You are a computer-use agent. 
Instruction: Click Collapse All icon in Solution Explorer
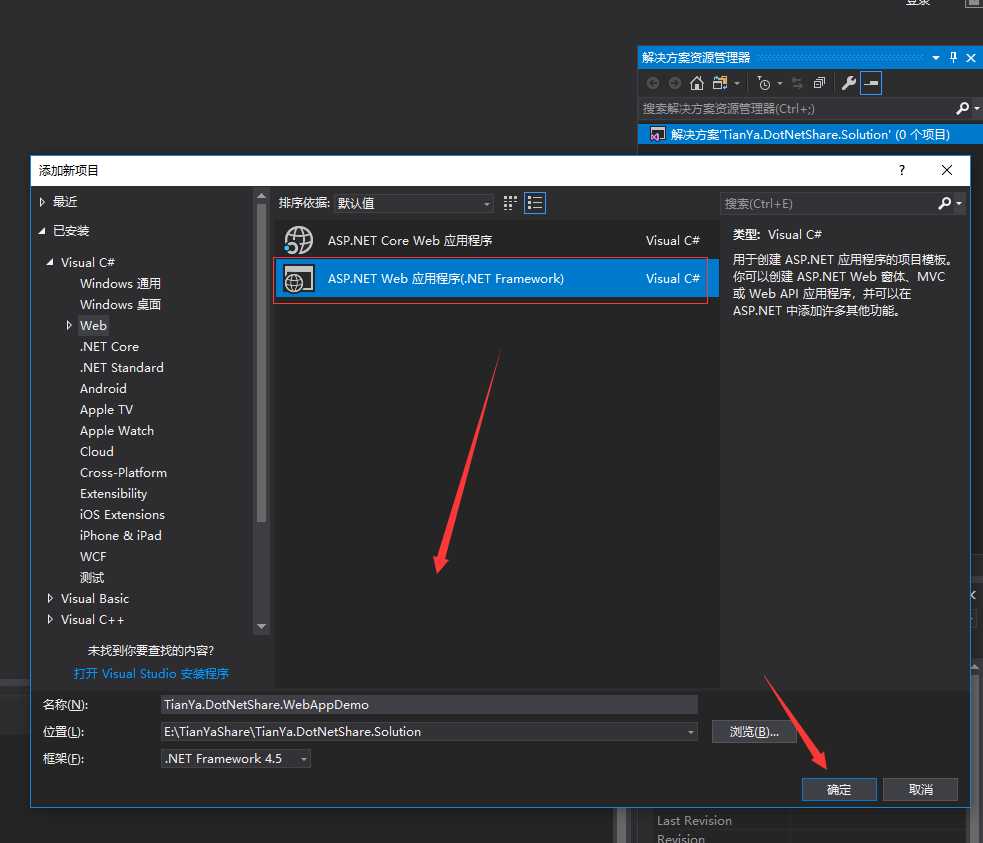(x=819, y=83)
